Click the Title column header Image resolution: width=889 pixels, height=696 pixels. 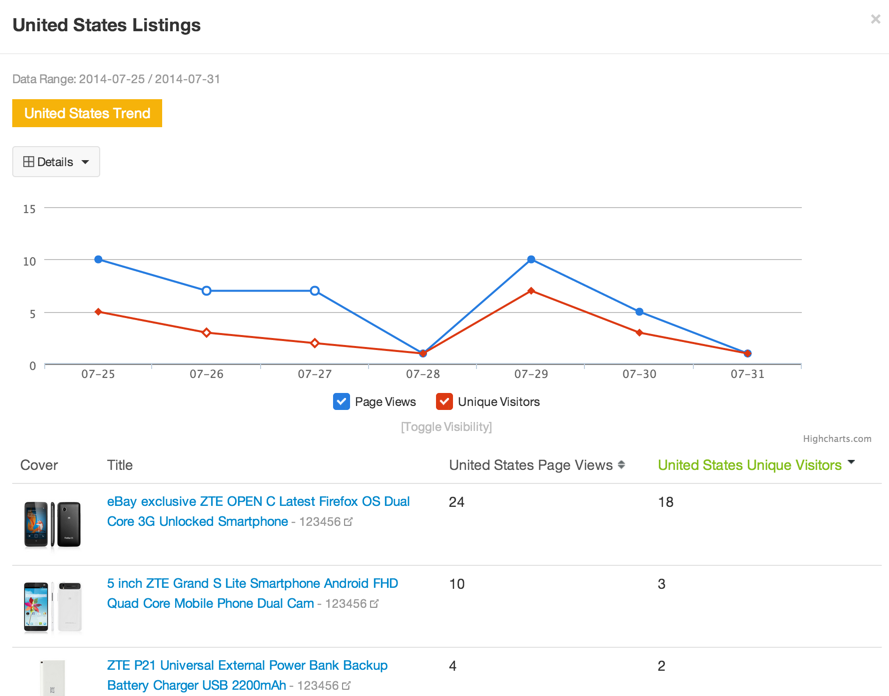[120, 465]
